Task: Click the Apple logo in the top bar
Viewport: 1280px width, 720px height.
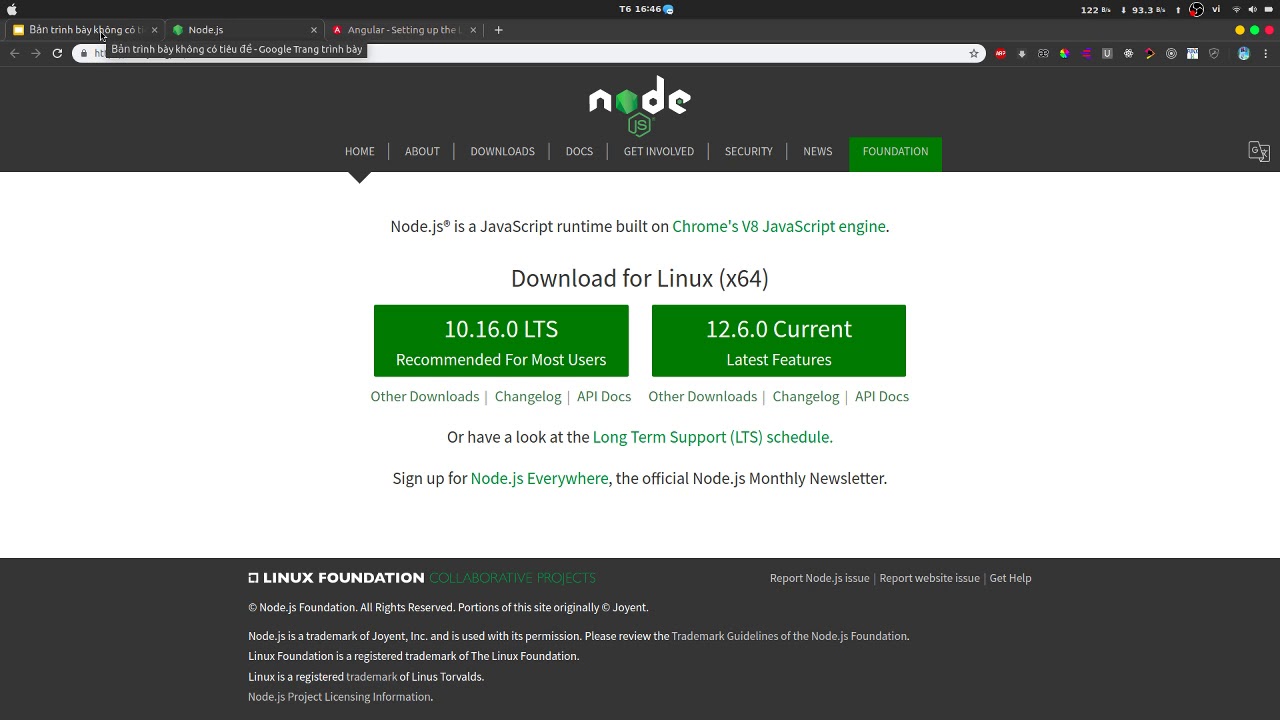Action: click(x=12, y=9)
